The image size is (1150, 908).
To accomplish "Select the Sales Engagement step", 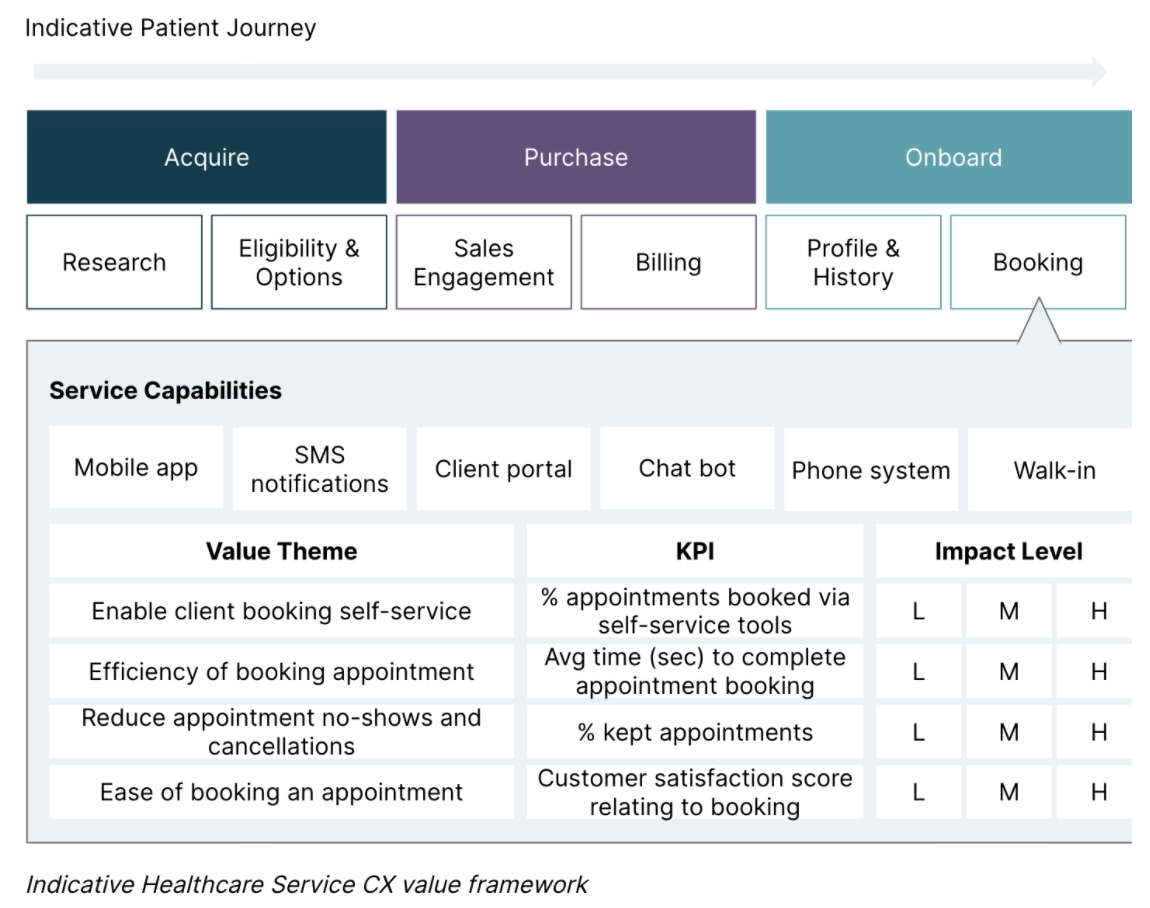I will click(484, 262).
